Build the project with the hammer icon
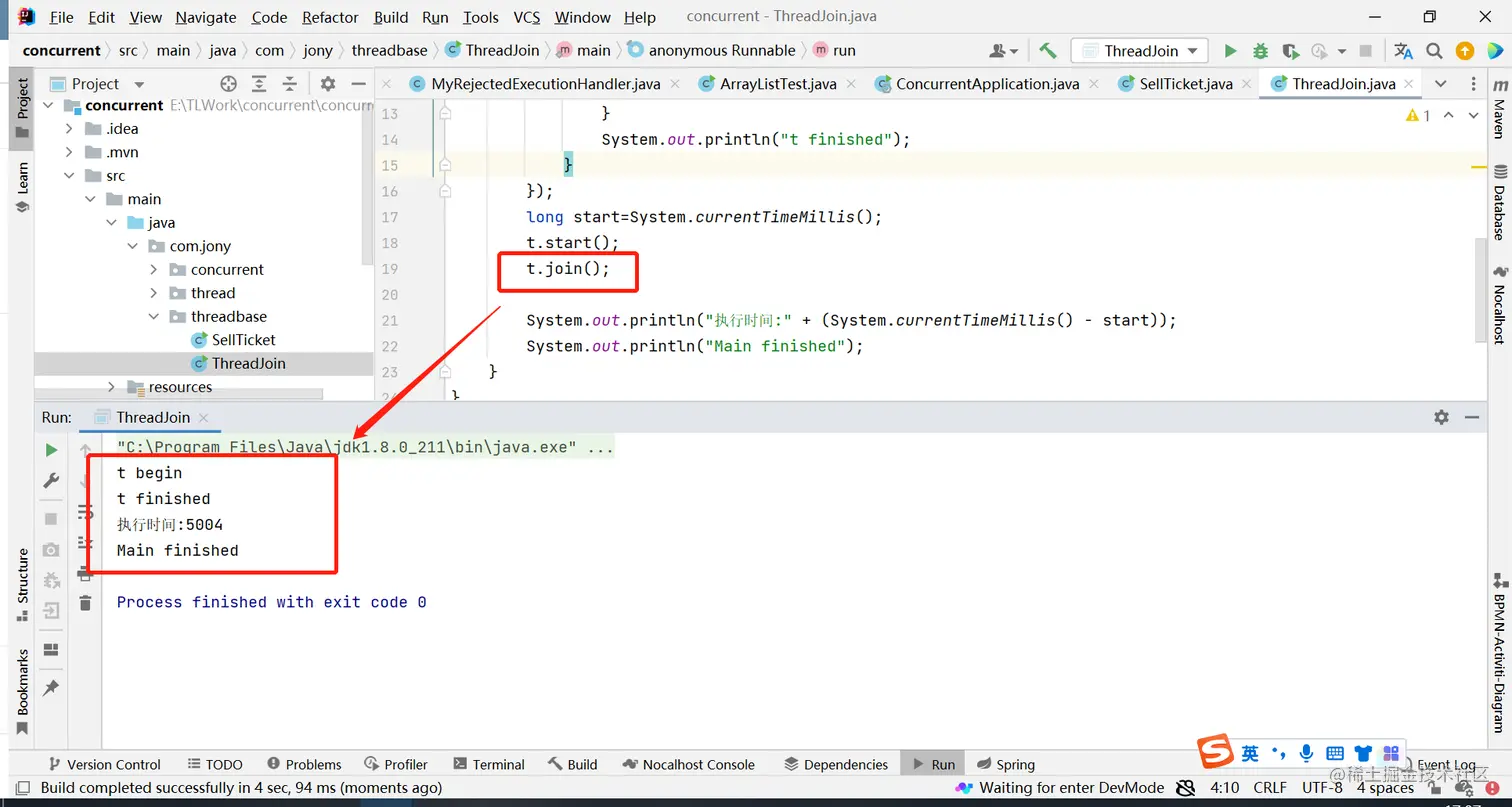1512x807 pixels. click(1048, 51)
